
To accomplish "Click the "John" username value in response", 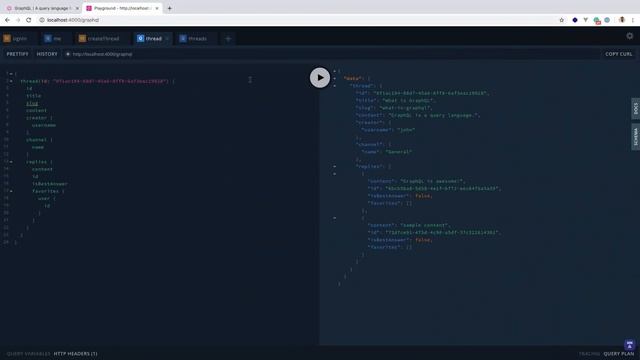I will click(406, 130).
